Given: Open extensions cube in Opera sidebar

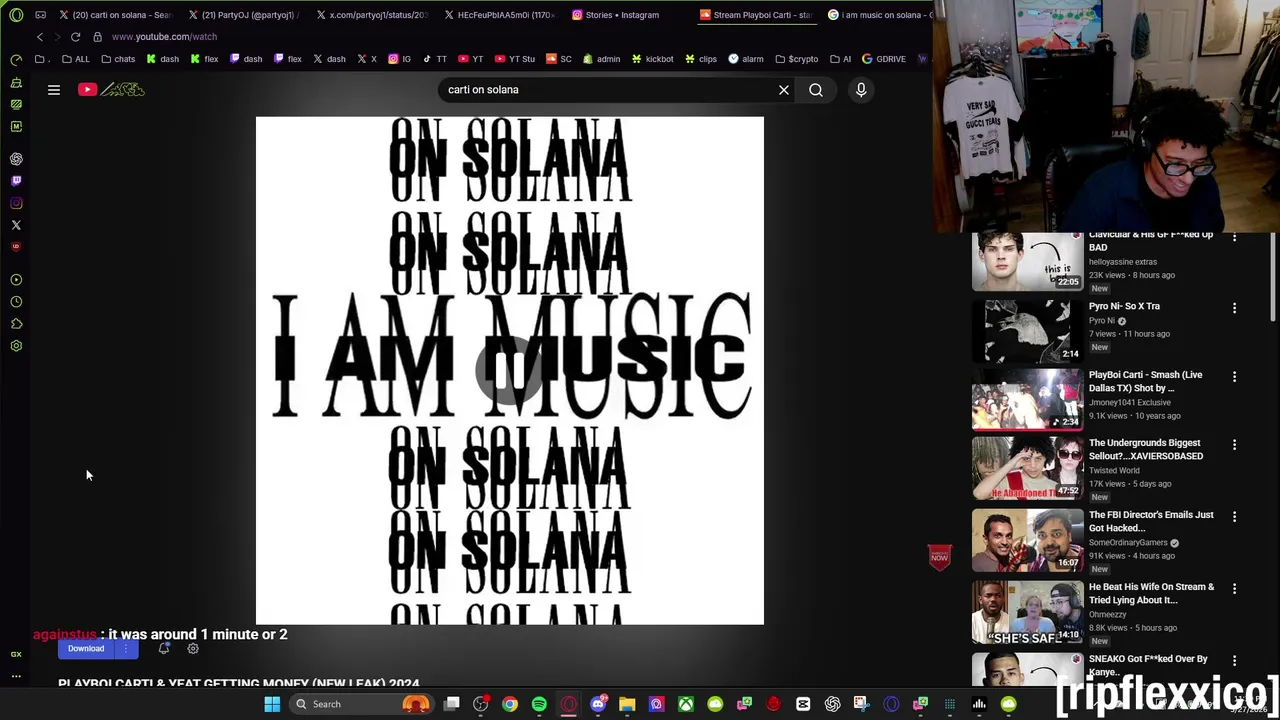Looking at the screenshot, I should (x=16, y=324).
